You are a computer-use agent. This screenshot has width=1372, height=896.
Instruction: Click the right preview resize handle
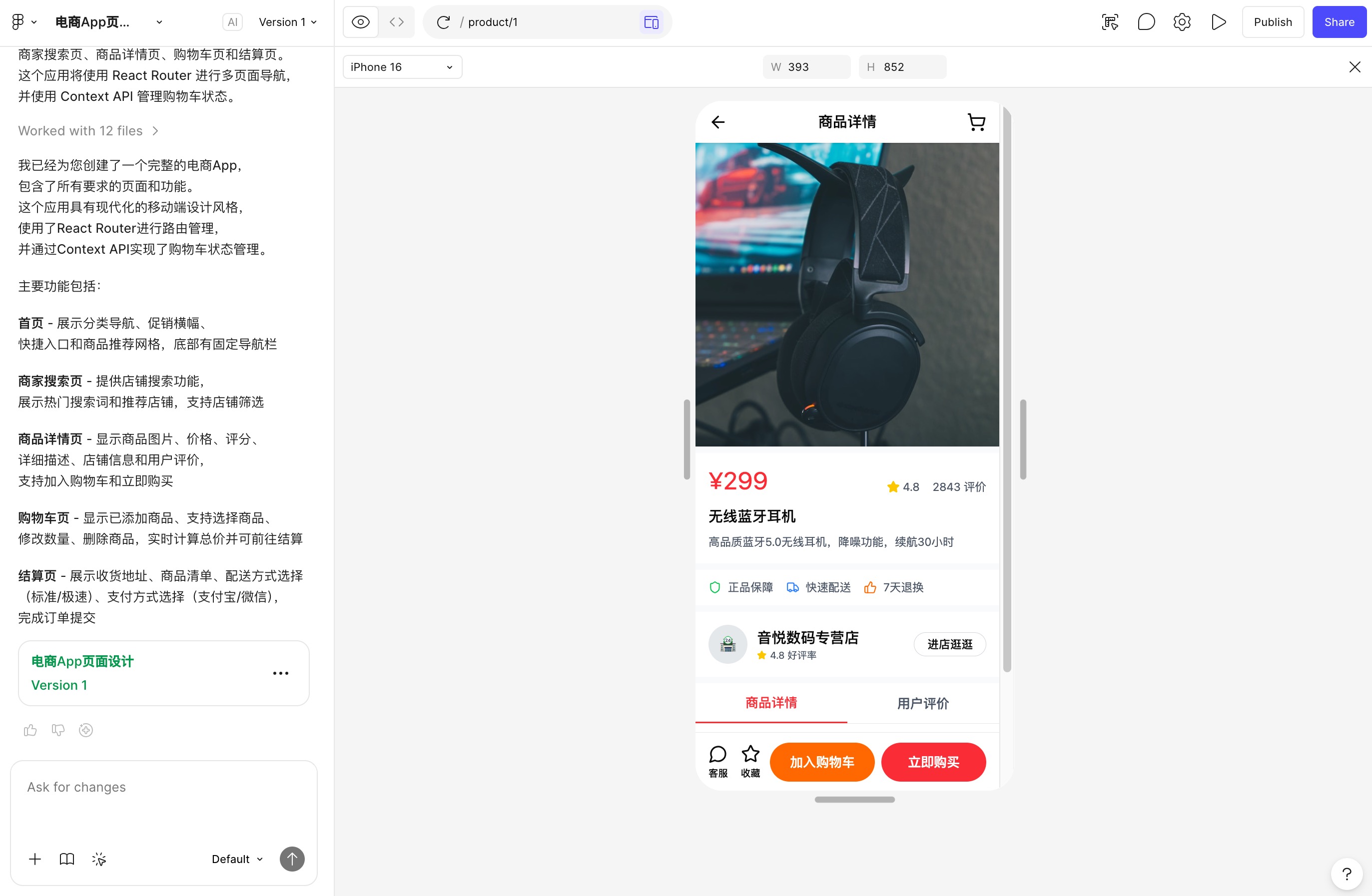pos(1023,439)
